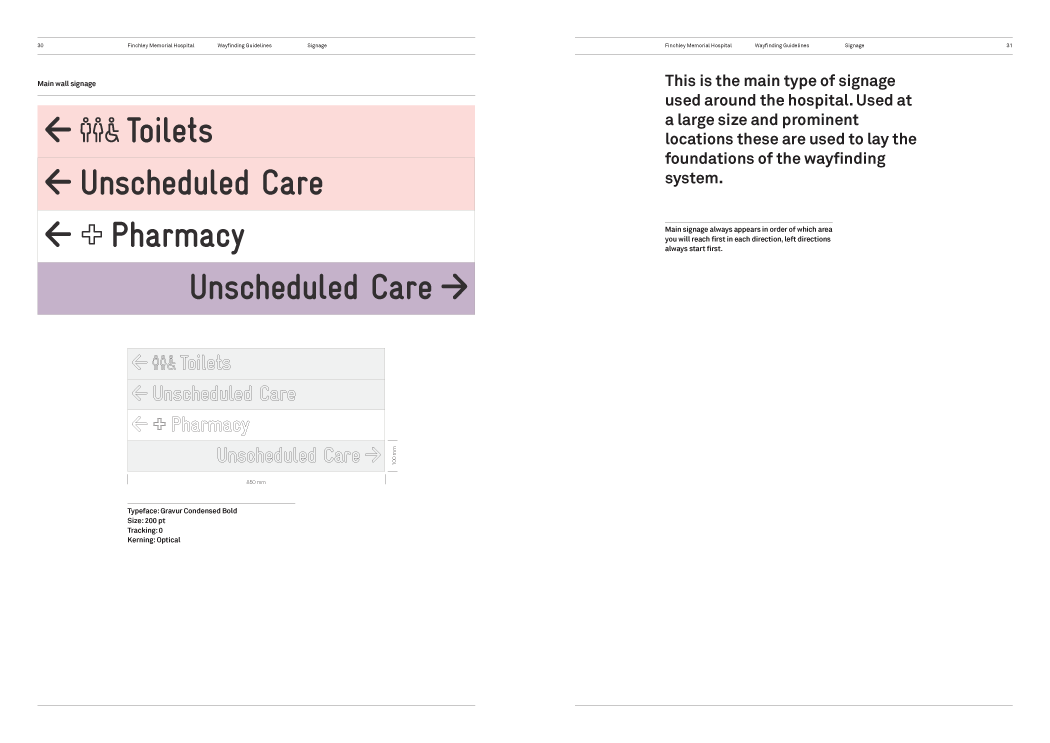
Task: Click the toilet figures icon on pink sign
Action: tap(99, 131)
